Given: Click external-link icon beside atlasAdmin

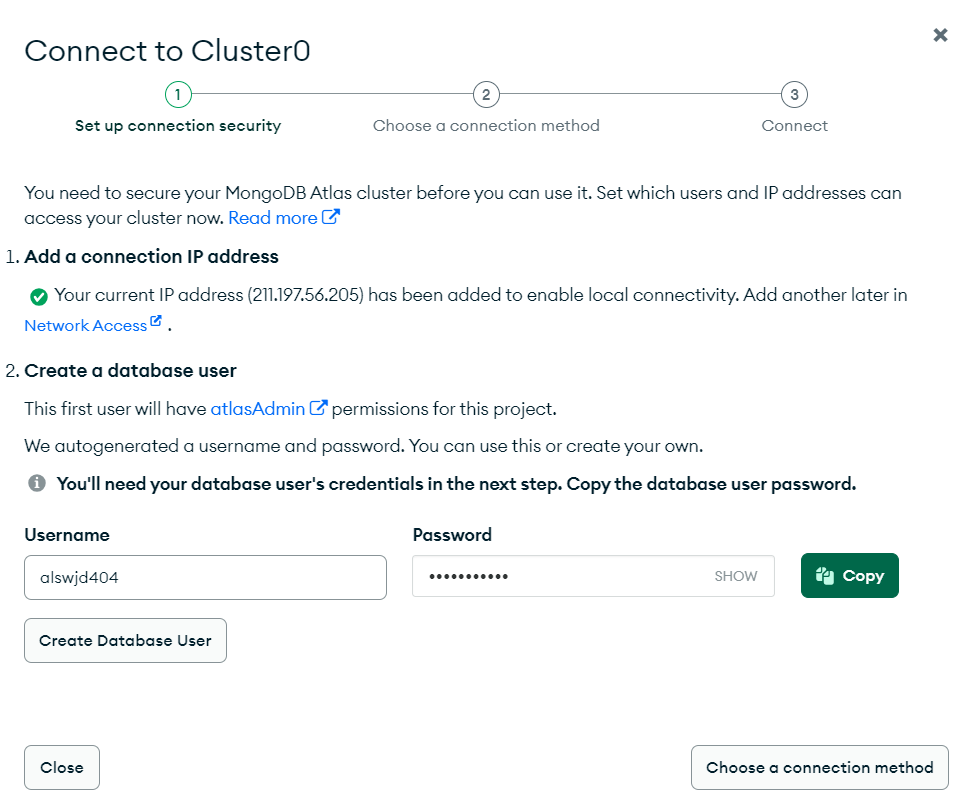Looking at the screenshot, I should coord(319,408).
